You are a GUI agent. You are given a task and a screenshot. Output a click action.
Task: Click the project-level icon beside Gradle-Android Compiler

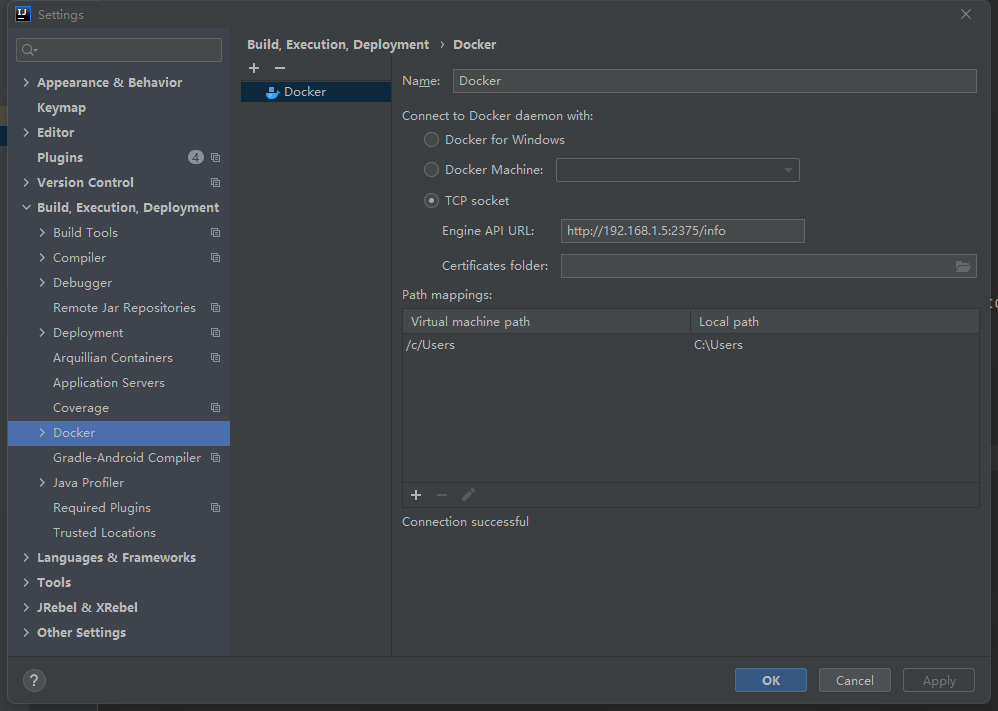215,458
